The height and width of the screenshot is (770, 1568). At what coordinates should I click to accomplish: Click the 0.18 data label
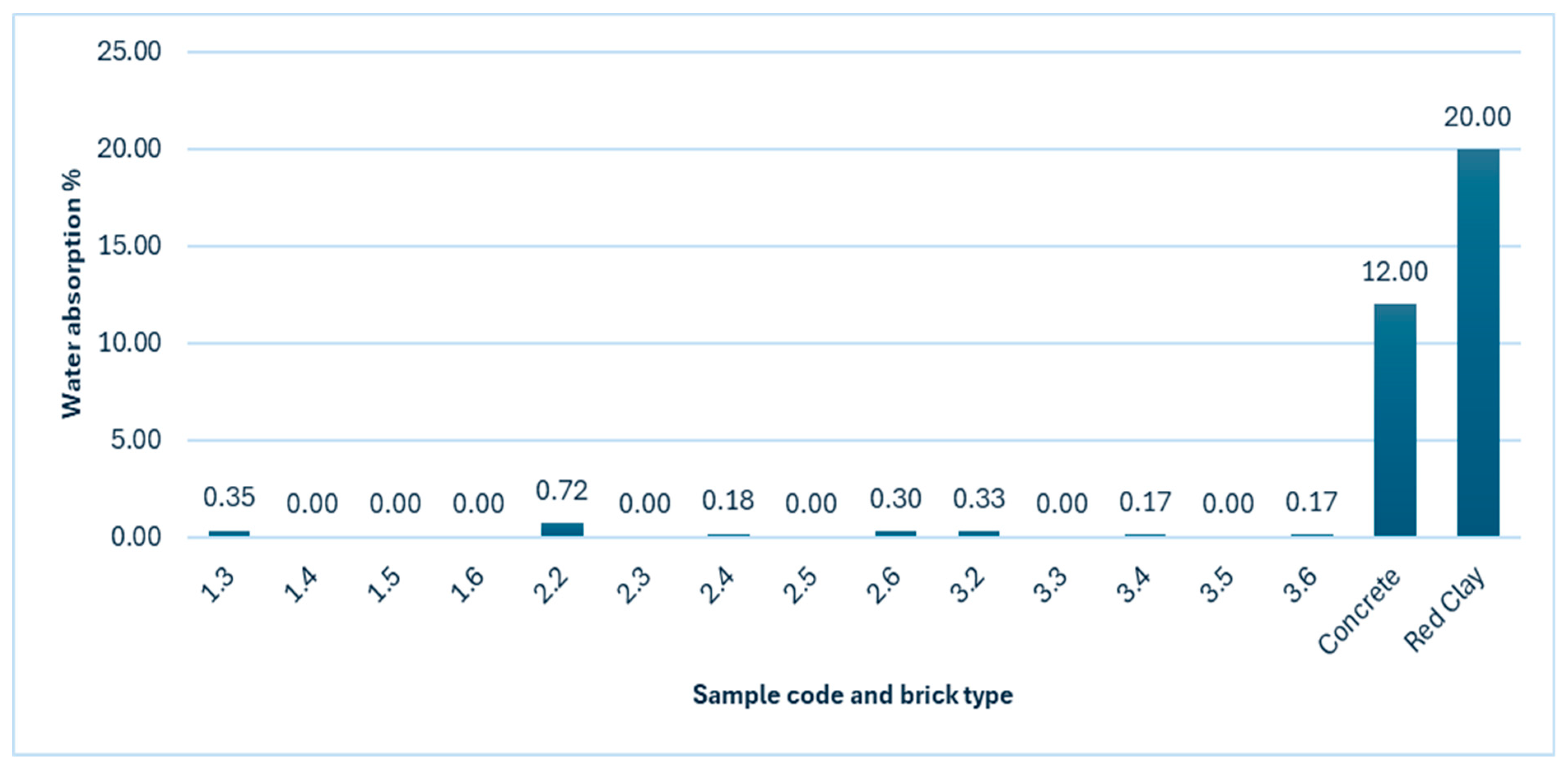pos(728,501)
